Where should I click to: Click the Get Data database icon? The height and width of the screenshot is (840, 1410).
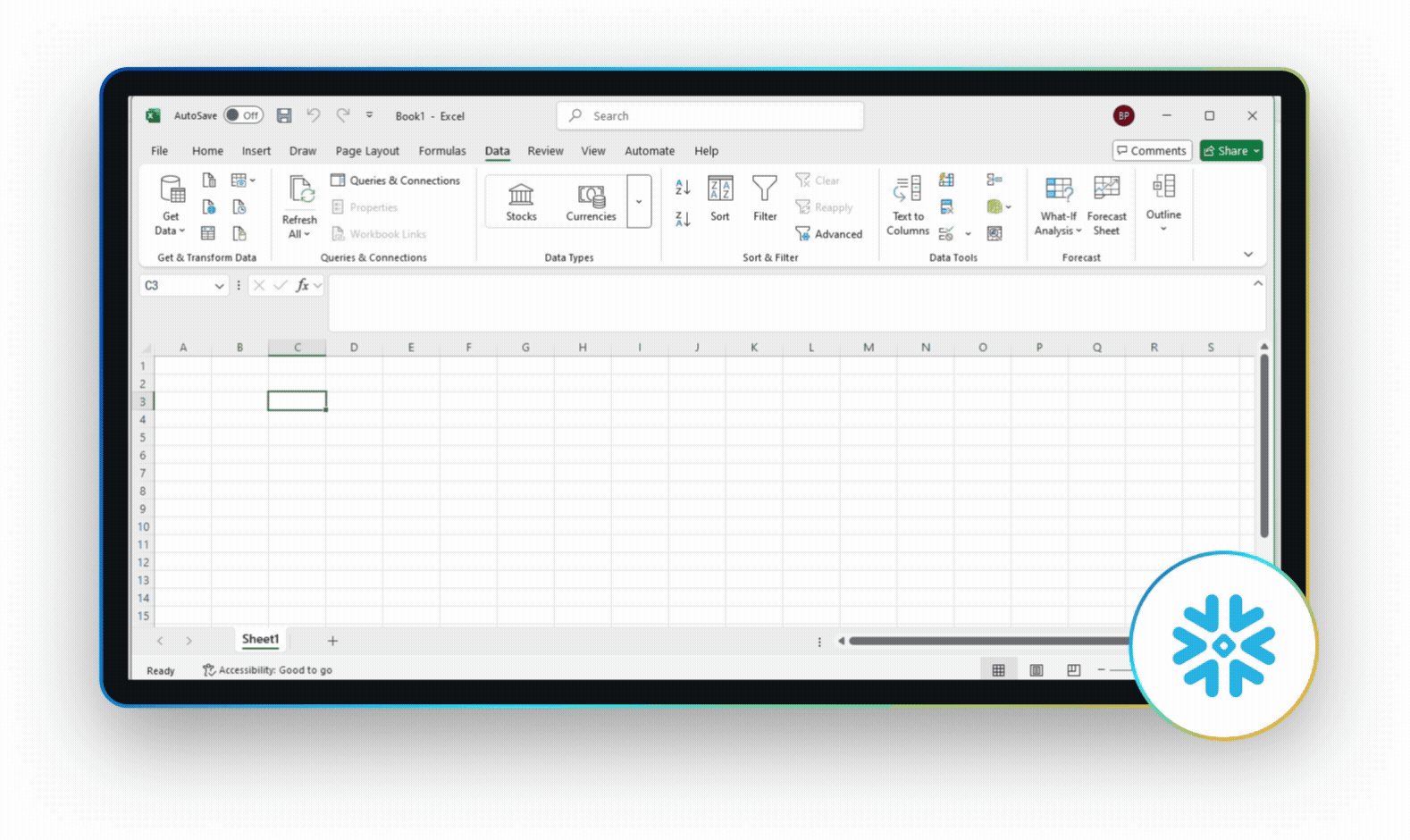pyautogui.click(x=172, y=189)
